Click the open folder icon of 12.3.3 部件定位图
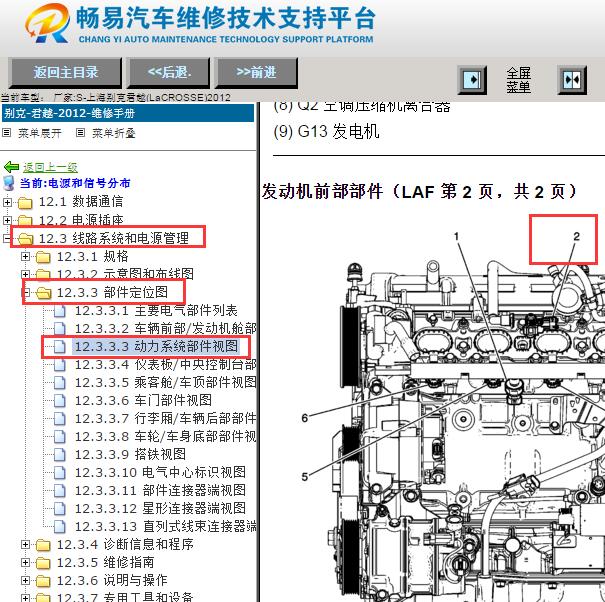 [43, 293]
